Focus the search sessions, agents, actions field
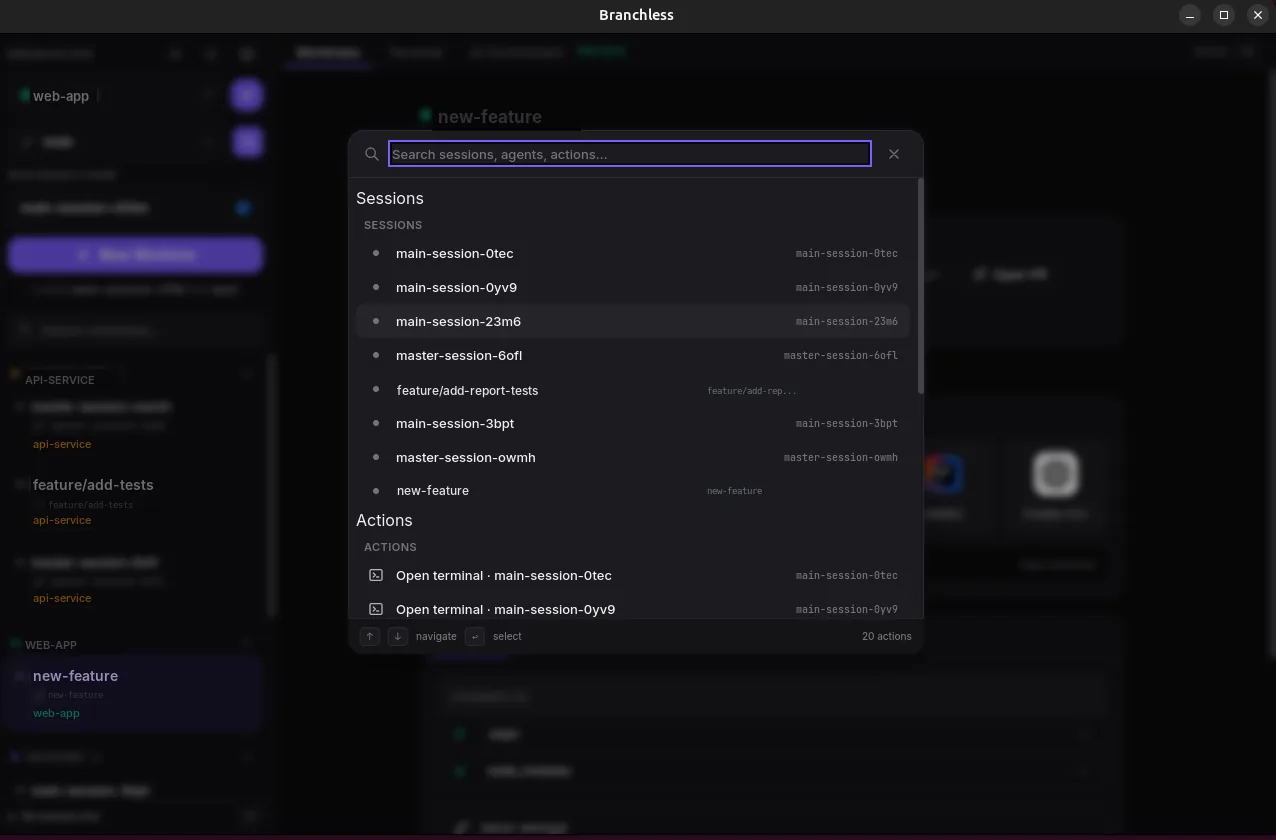 click(629, 154)
